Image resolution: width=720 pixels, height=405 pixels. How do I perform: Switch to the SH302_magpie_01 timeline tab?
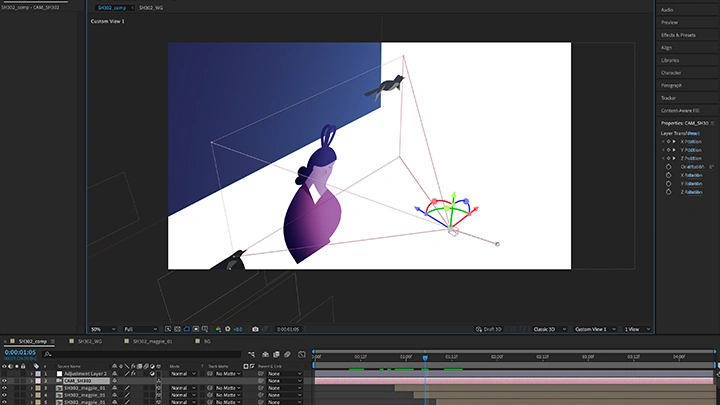[x=150, y=341]
